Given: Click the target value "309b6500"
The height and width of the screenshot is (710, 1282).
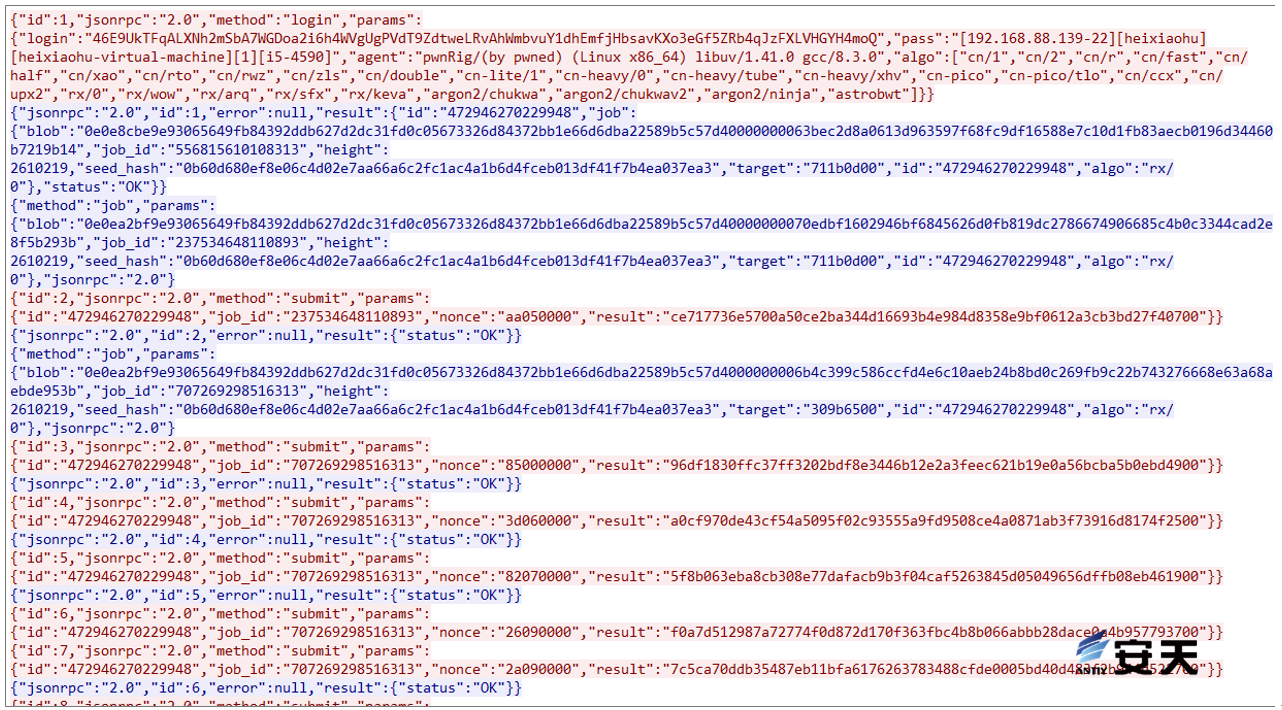Looking at the screenshot, I should coord(843,410).
